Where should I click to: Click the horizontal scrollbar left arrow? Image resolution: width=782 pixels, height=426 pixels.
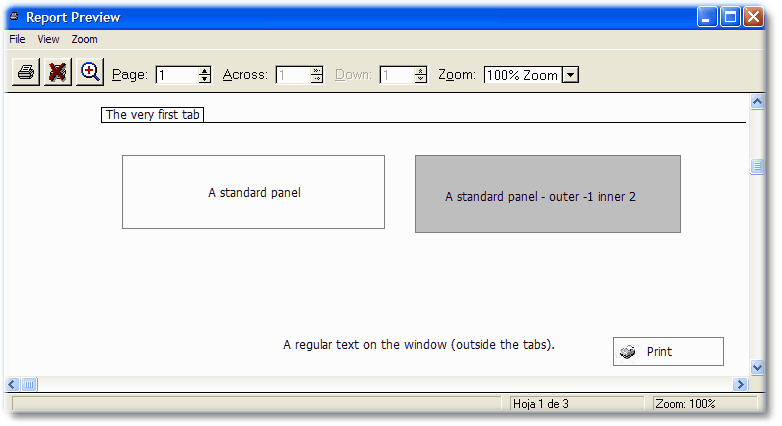pos(12,384)
